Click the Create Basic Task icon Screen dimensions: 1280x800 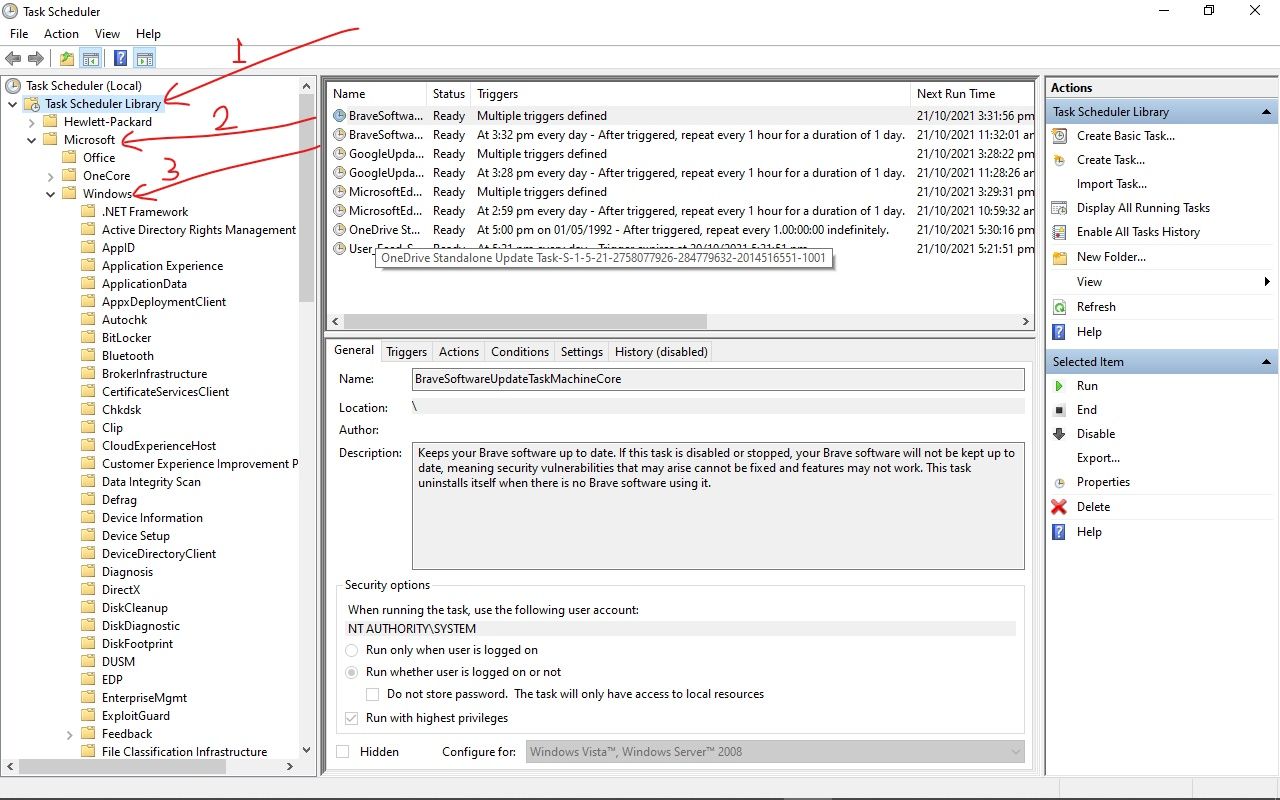tap(1059, 136)
